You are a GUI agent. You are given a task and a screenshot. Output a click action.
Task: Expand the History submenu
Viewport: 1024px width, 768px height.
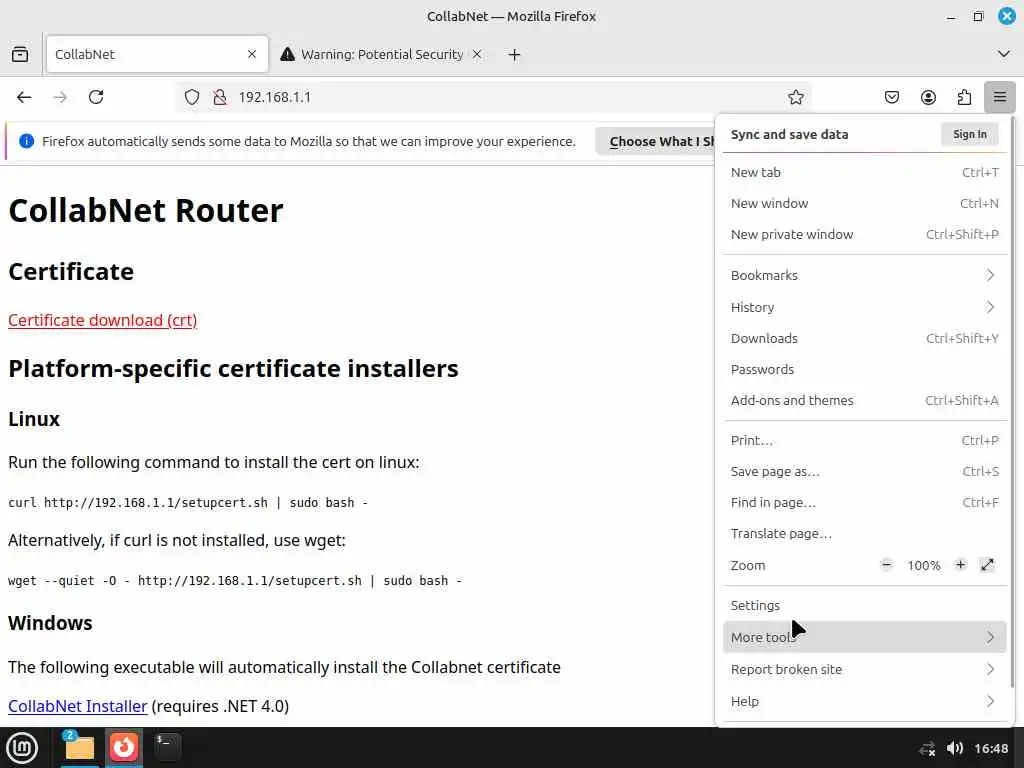tap(865, 307)
